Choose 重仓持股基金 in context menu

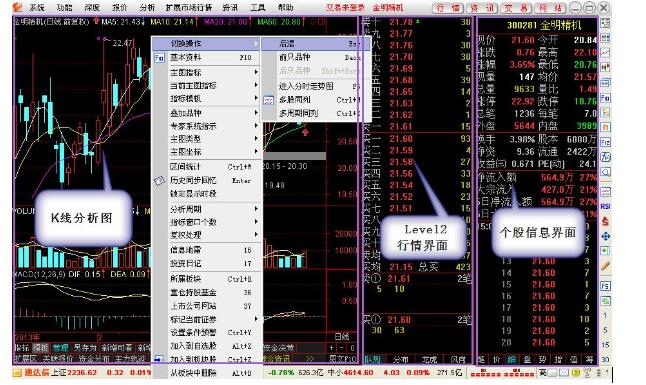tap(206, 292)
